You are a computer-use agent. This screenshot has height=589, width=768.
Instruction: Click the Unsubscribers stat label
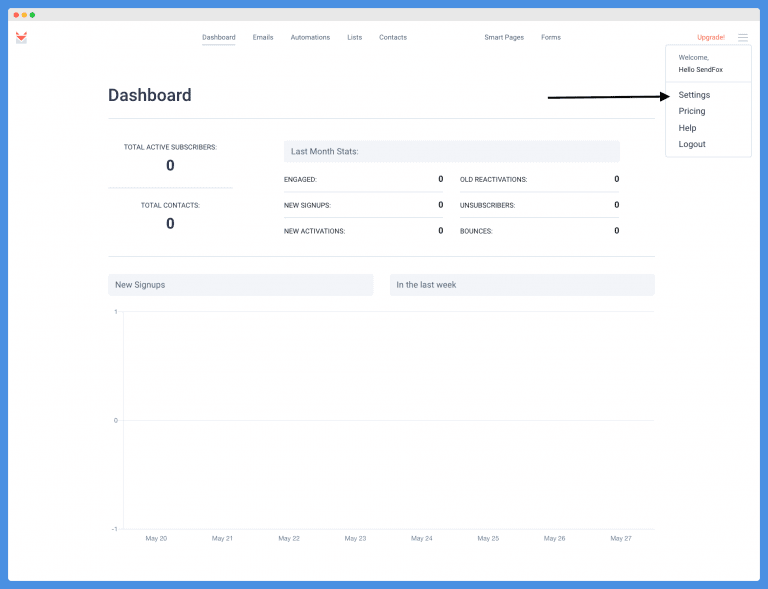coord(487,205)
